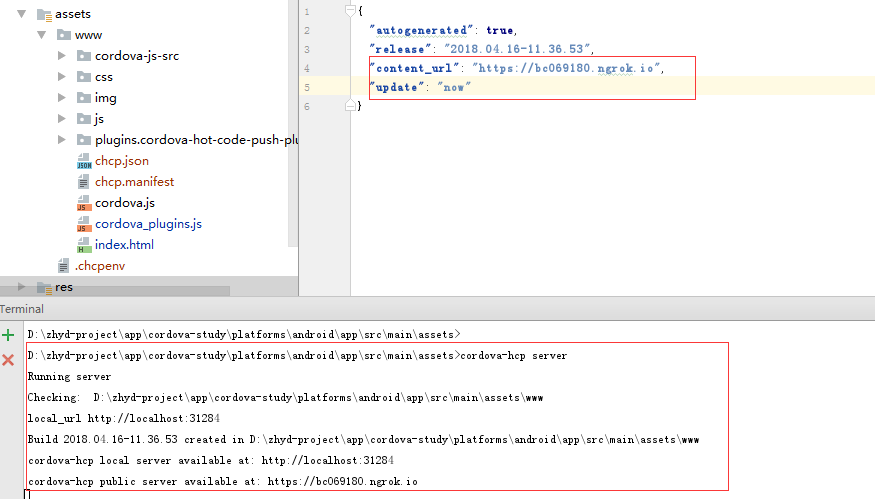Click the 'Build 2018.04.16-11.36.53 created' line
The height and width of the screenshot is (499, 875).
(363, 439)
